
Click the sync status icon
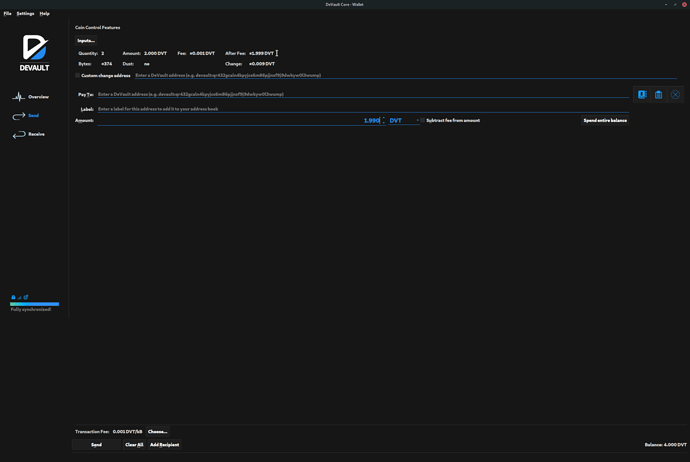point(26,297)
